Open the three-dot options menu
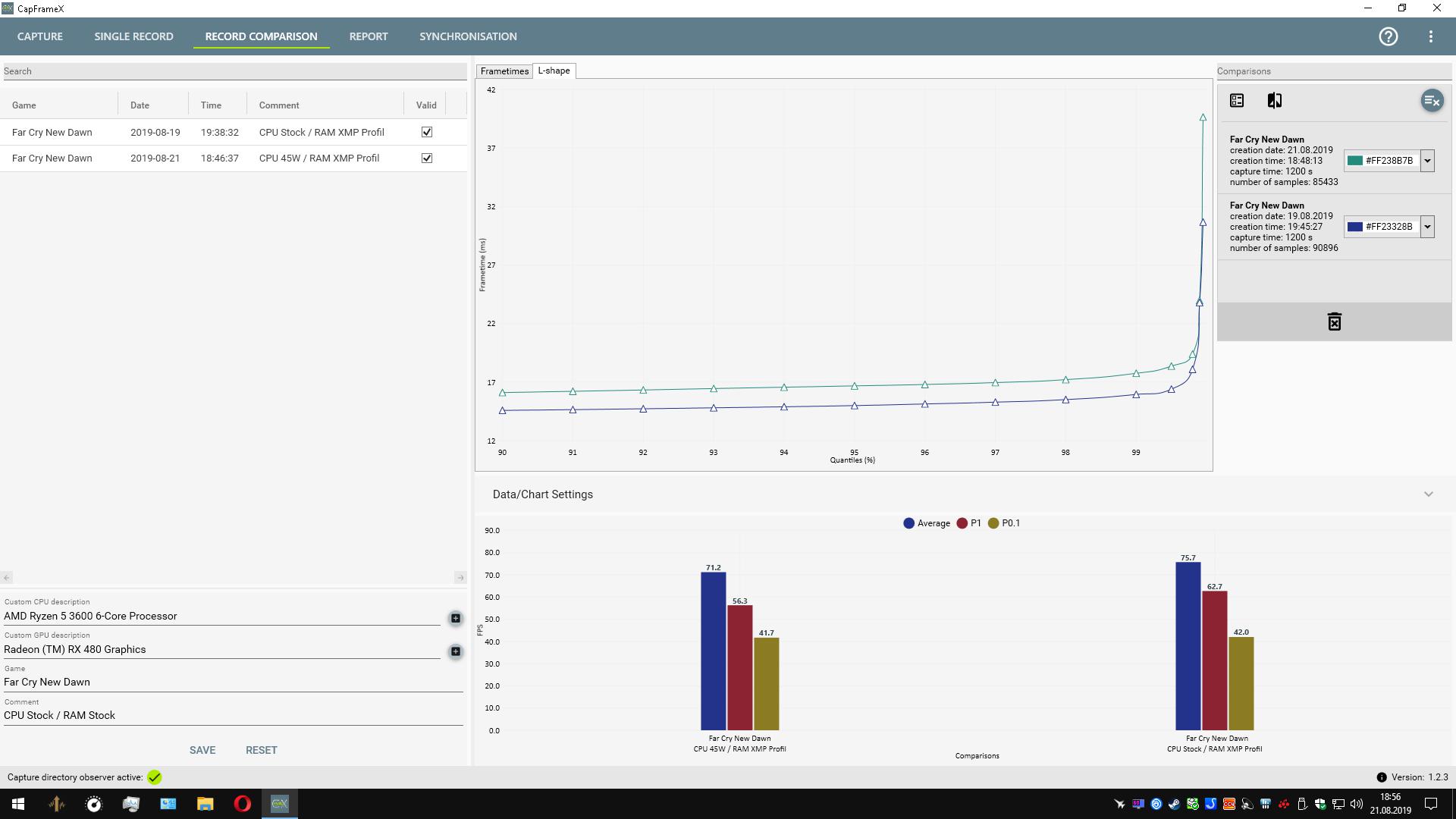This screenshot has width=1456, height=819. (1430, 36)
